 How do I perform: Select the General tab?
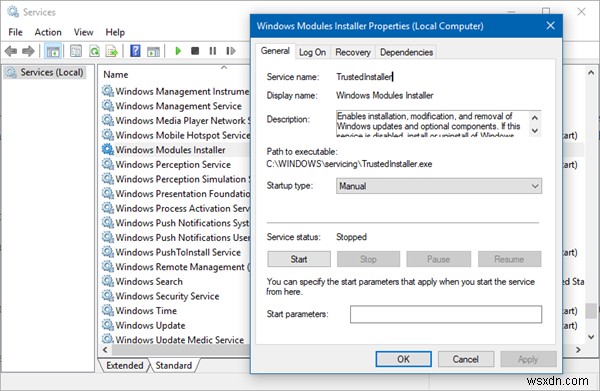pos(275,51)
